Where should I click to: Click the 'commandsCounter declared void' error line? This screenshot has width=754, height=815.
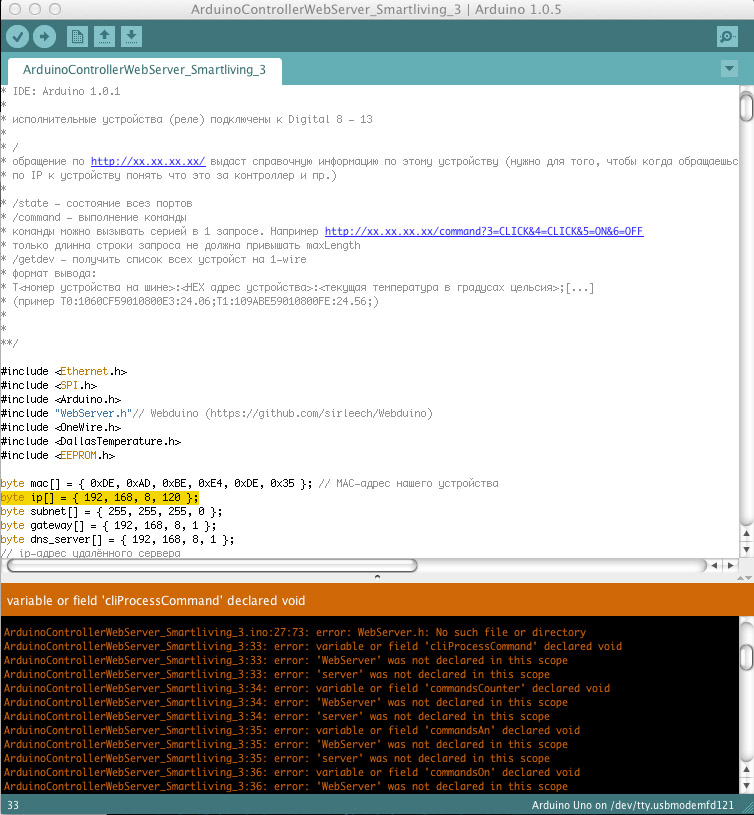[x=307, y=689]
